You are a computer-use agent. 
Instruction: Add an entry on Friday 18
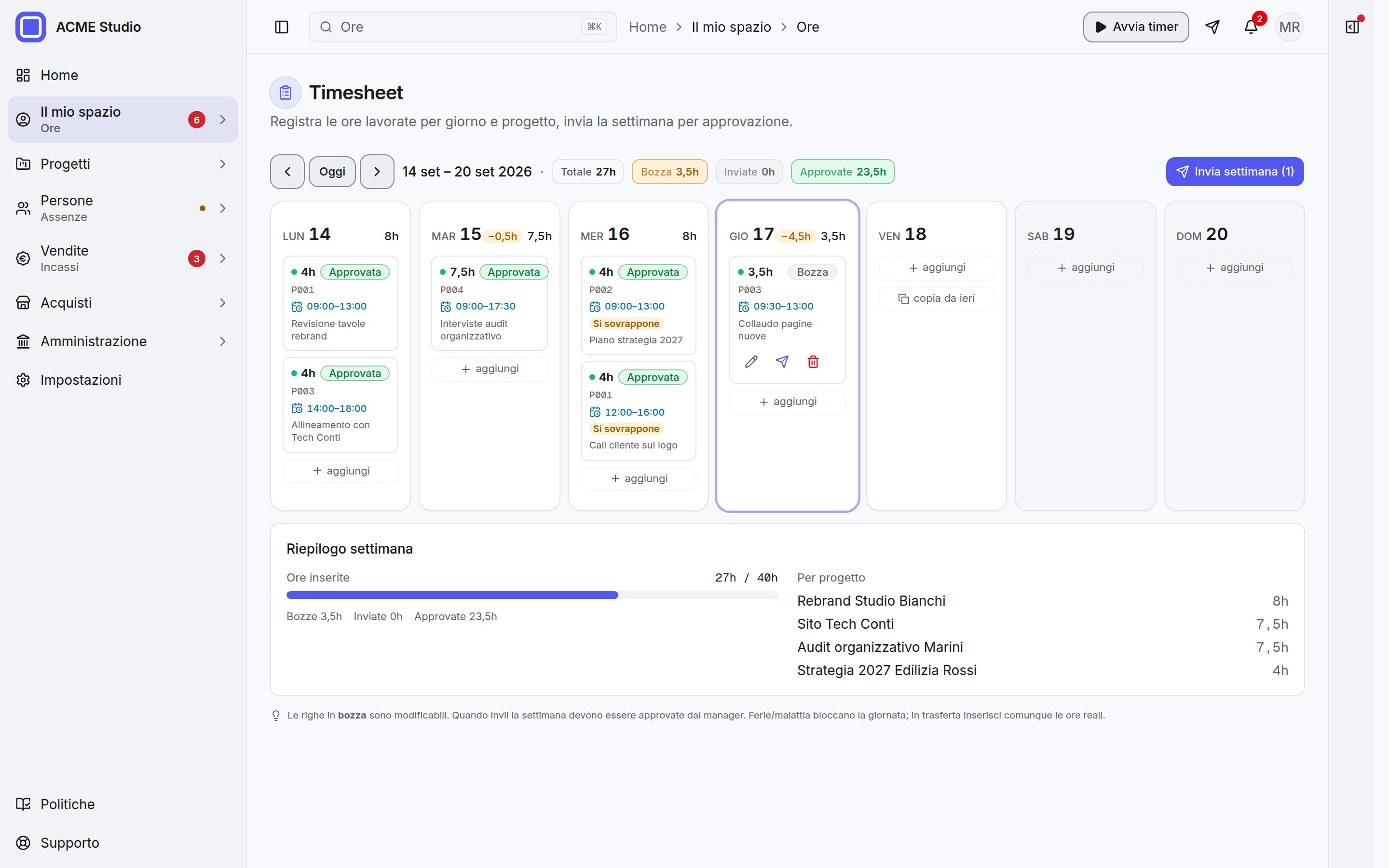[936, 268]
